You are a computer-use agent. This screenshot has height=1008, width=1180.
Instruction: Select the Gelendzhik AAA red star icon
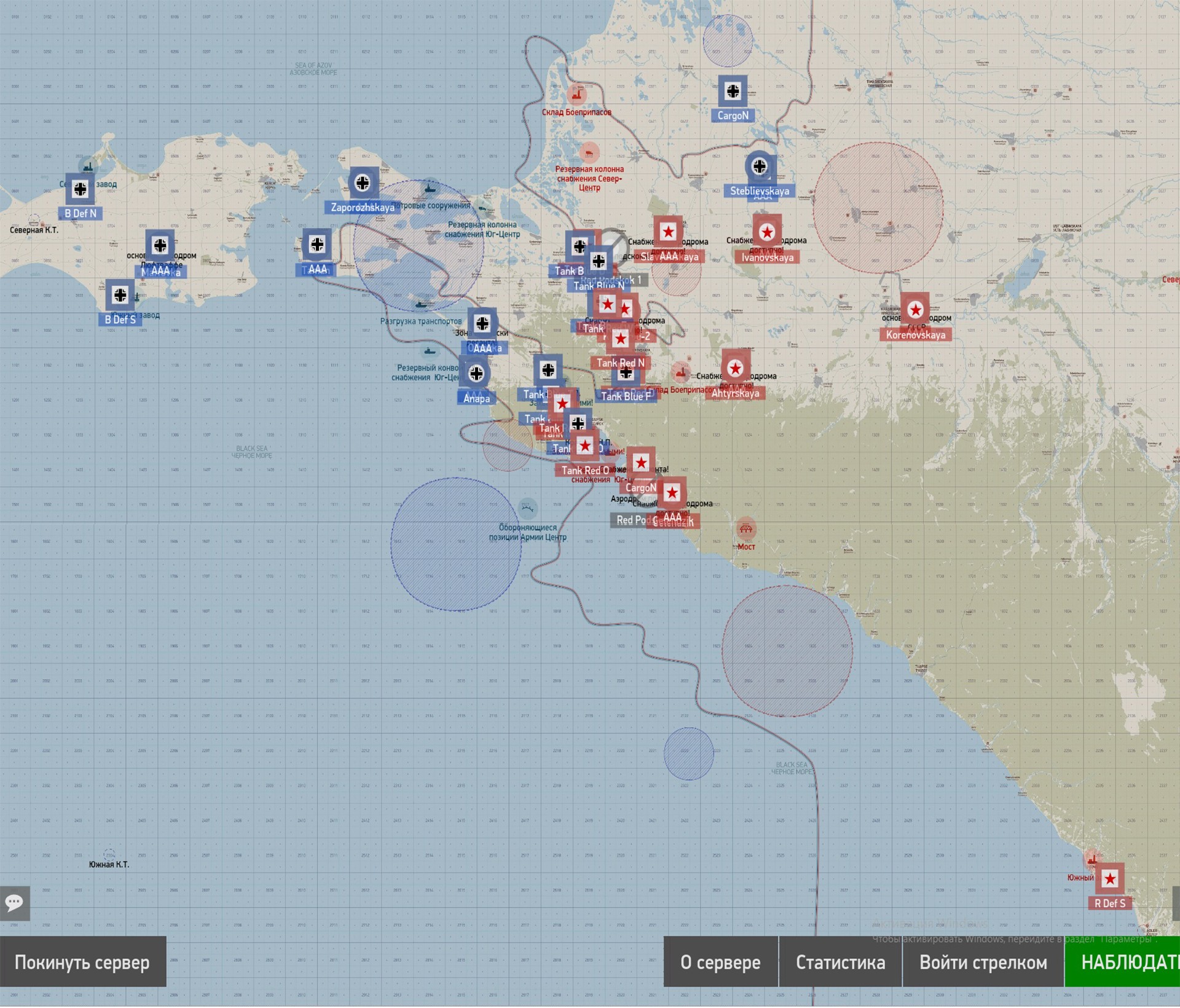pyautogui.click(x=672, y=492)
